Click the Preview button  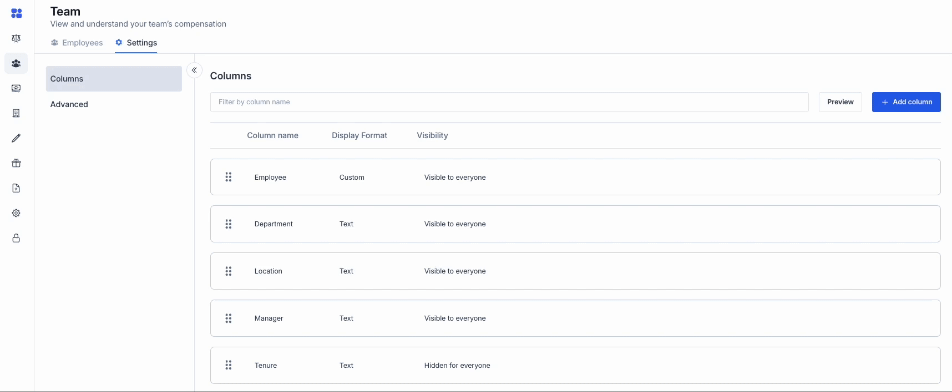click(840, 102)
